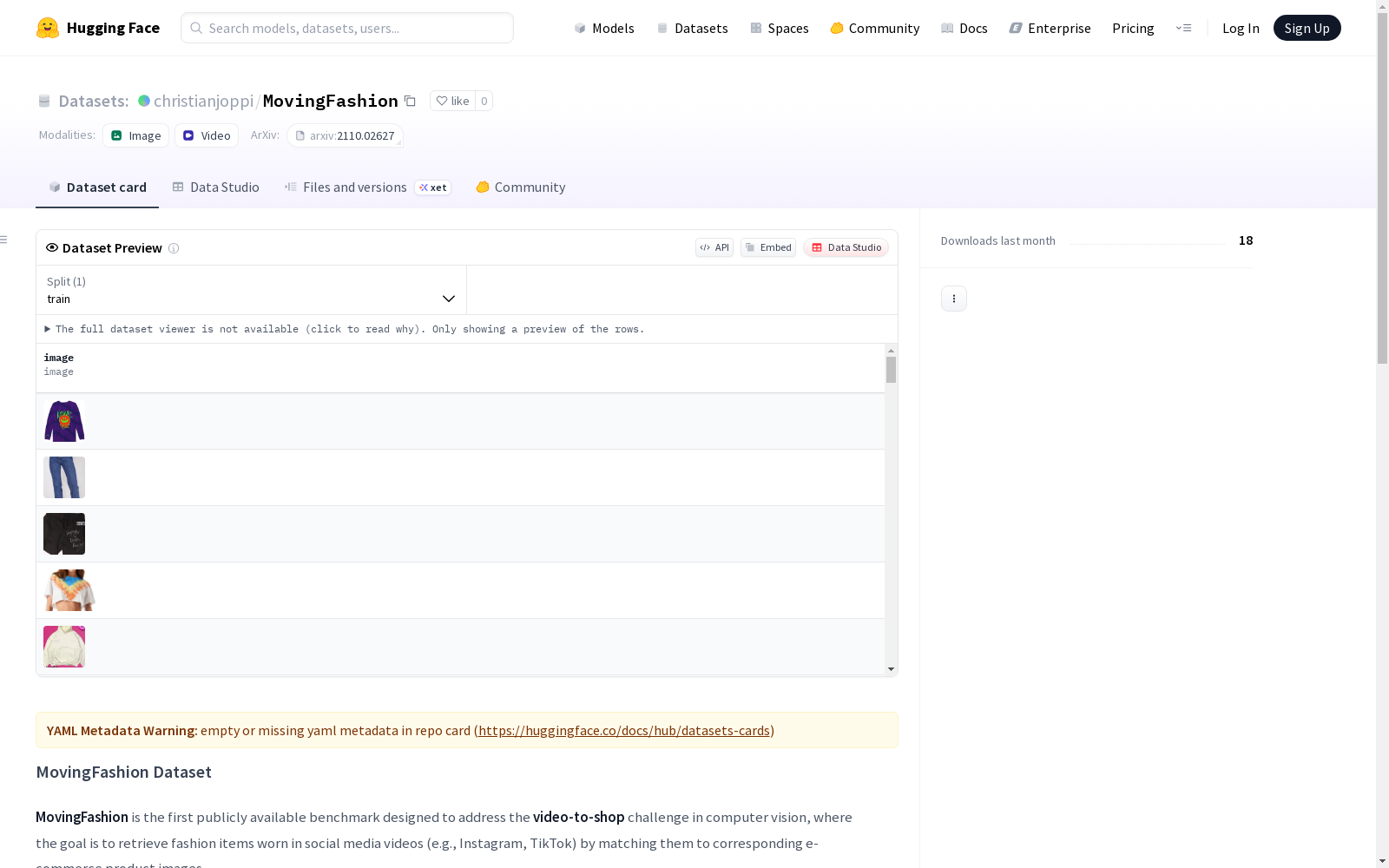The height and width of the screenshot is (868, 1389).
Task: Select the Video modality tag
Action: [207, 135]
